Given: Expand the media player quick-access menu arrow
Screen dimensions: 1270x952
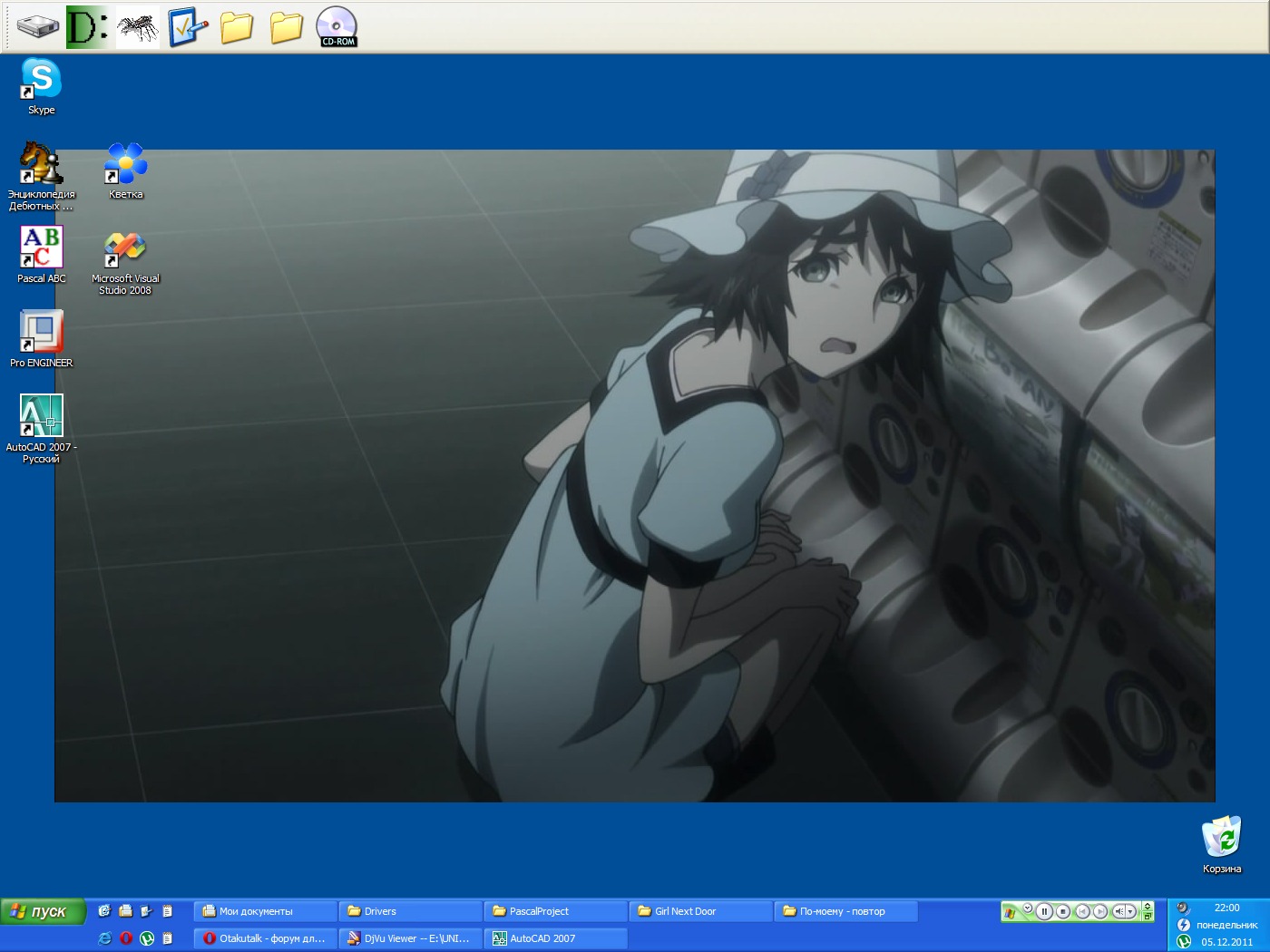Looking at the screenshot, I should [1028, 908].
